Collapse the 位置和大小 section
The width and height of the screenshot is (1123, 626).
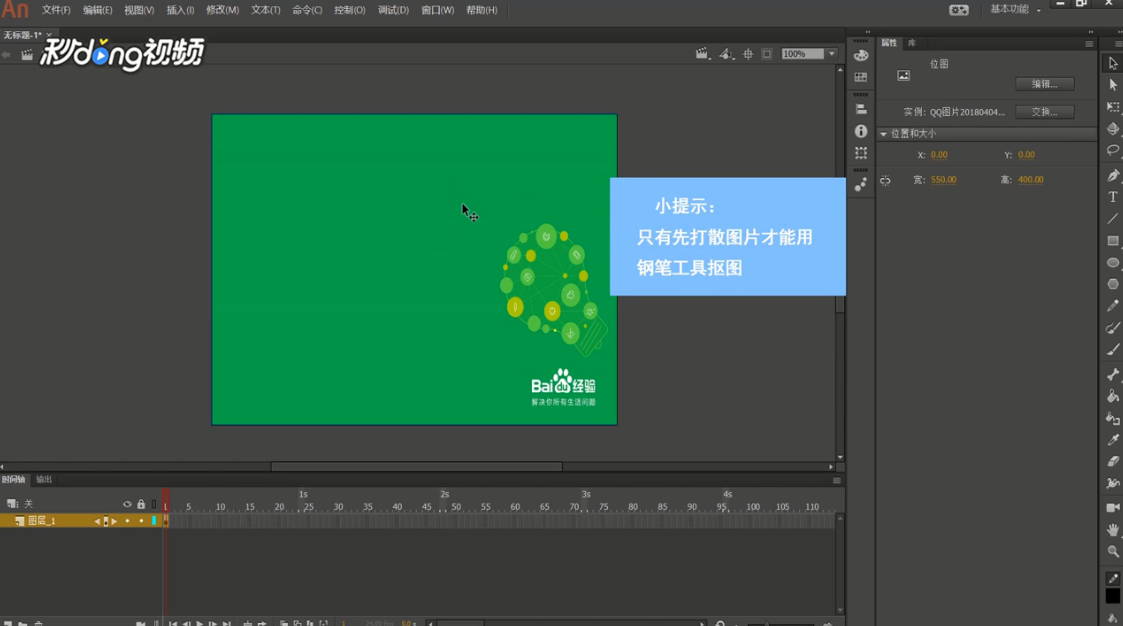pos(884,134)
